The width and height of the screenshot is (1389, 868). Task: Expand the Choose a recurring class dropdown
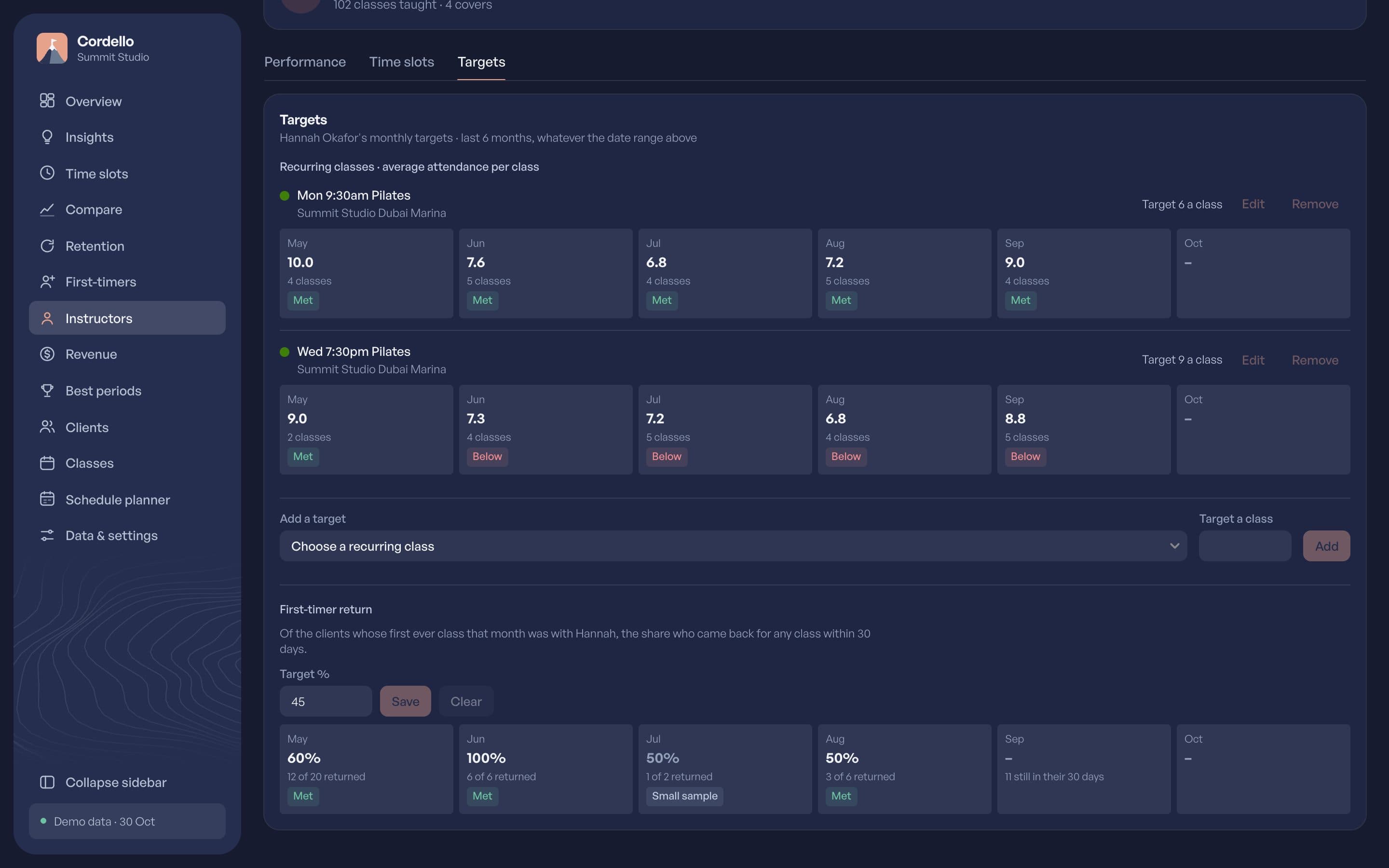point(733,546)
